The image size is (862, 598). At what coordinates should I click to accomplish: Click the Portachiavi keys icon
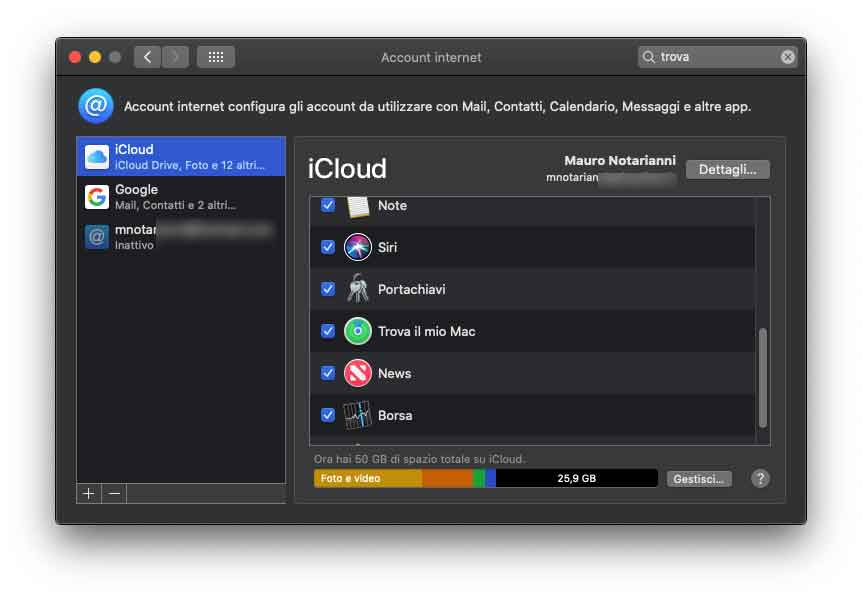(358, 289)
